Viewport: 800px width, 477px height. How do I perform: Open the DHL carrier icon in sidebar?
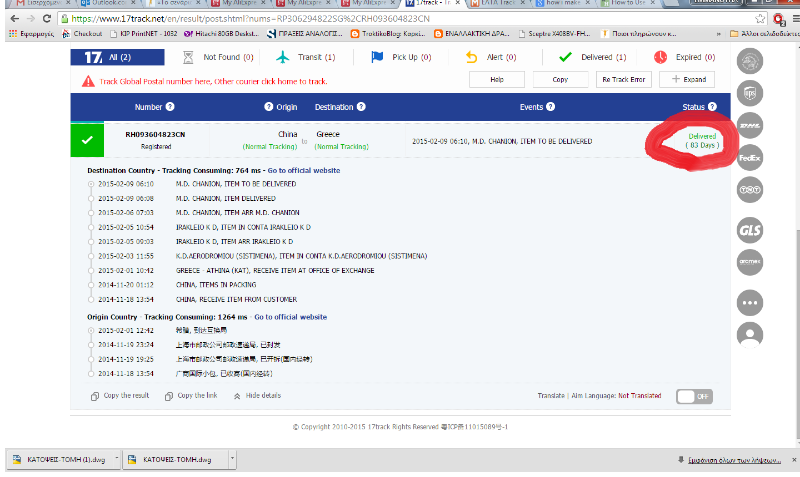[x=749, y=125]
